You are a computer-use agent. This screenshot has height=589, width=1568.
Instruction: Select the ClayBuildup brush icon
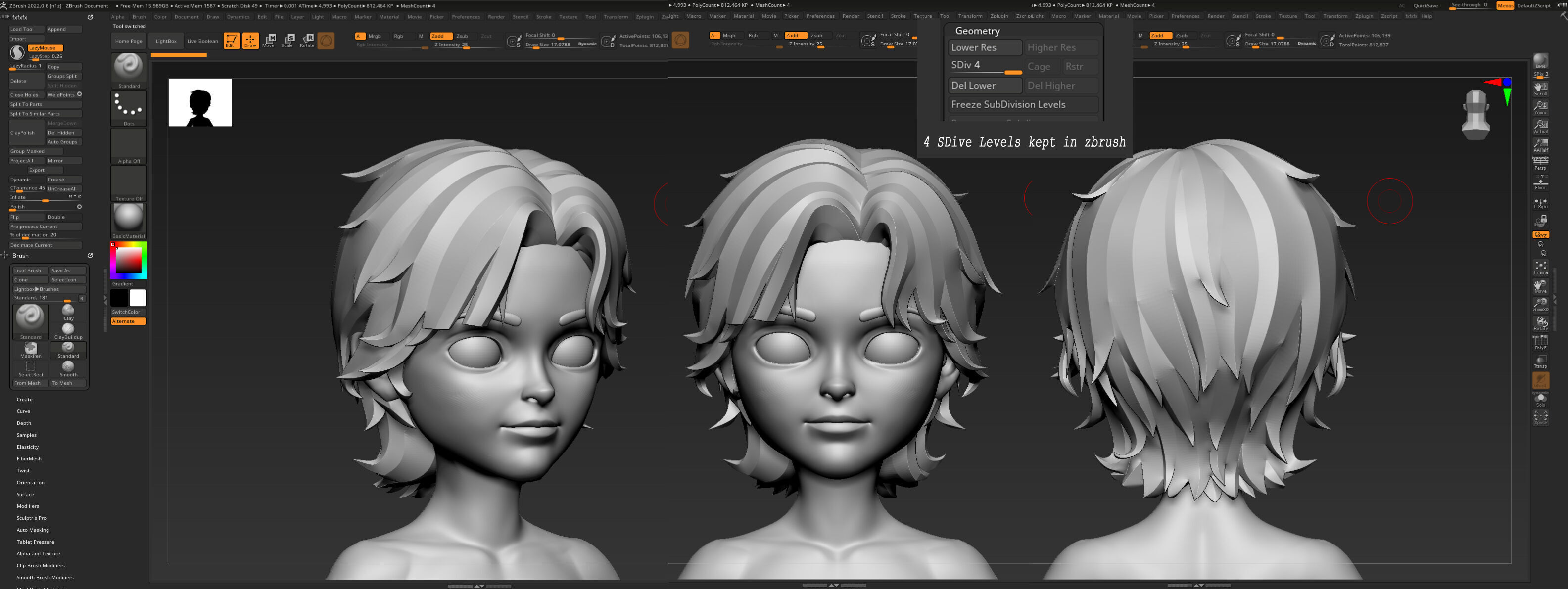pyautogui.click(x=68, y=331)
